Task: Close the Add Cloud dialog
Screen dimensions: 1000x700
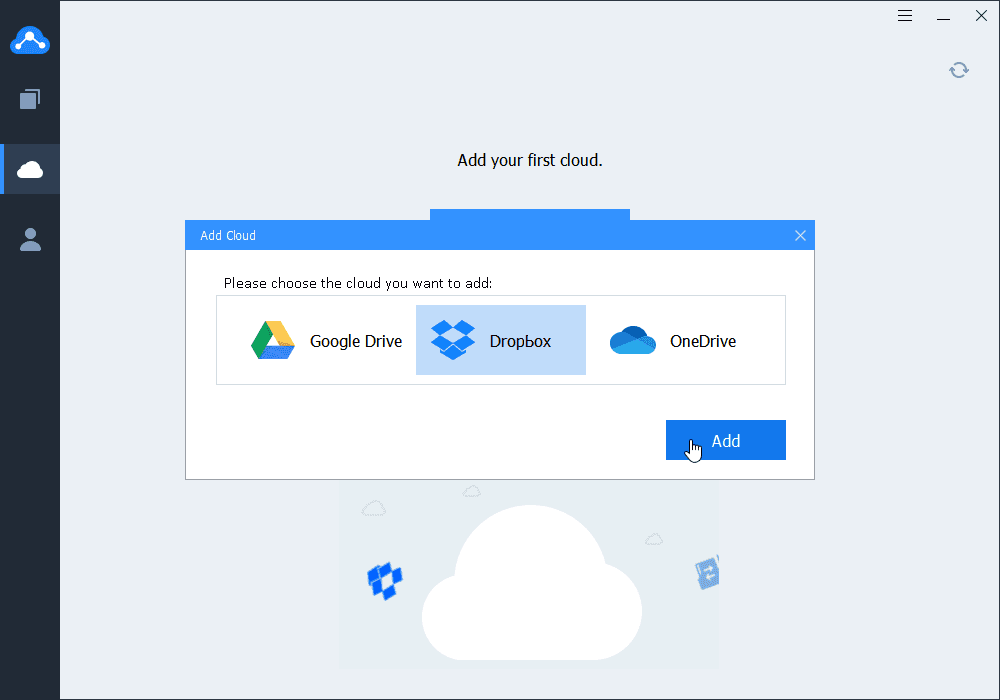Action: 800,235
